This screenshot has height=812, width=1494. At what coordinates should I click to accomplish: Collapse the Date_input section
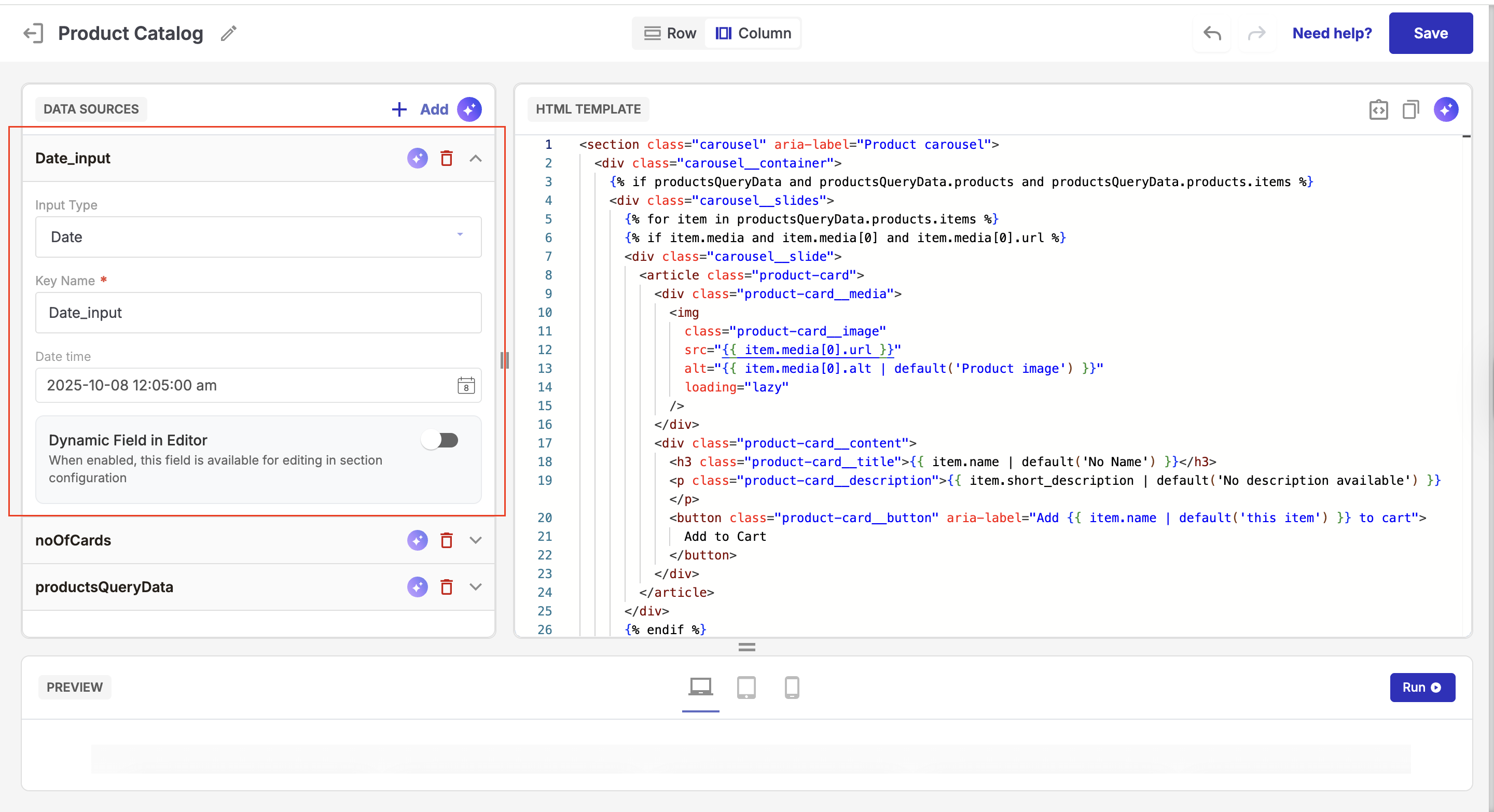coord(476,158)
